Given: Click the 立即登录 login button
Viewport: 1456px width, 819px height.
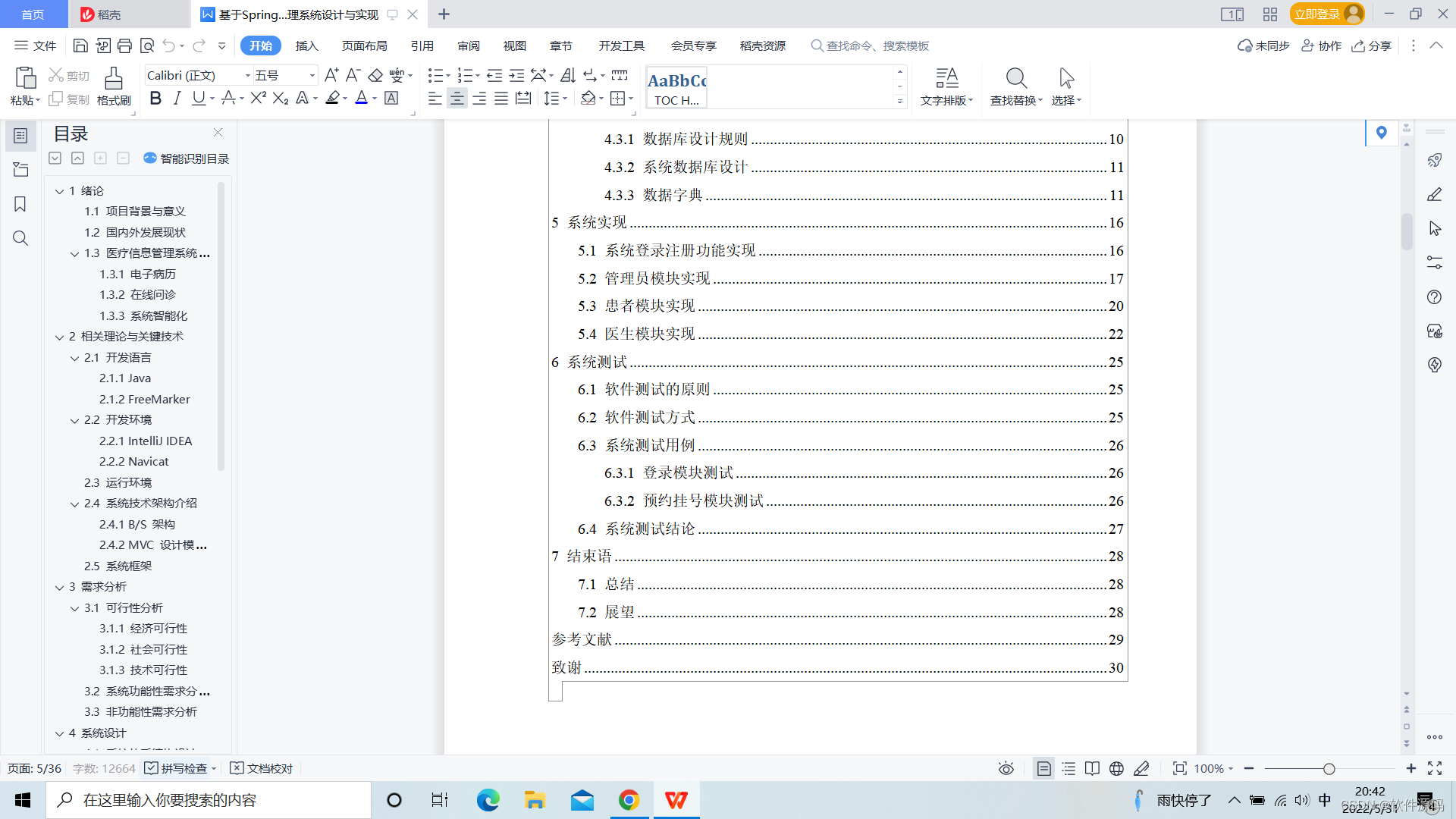Looking at the screenshot, I should [x=1318, y=14].
